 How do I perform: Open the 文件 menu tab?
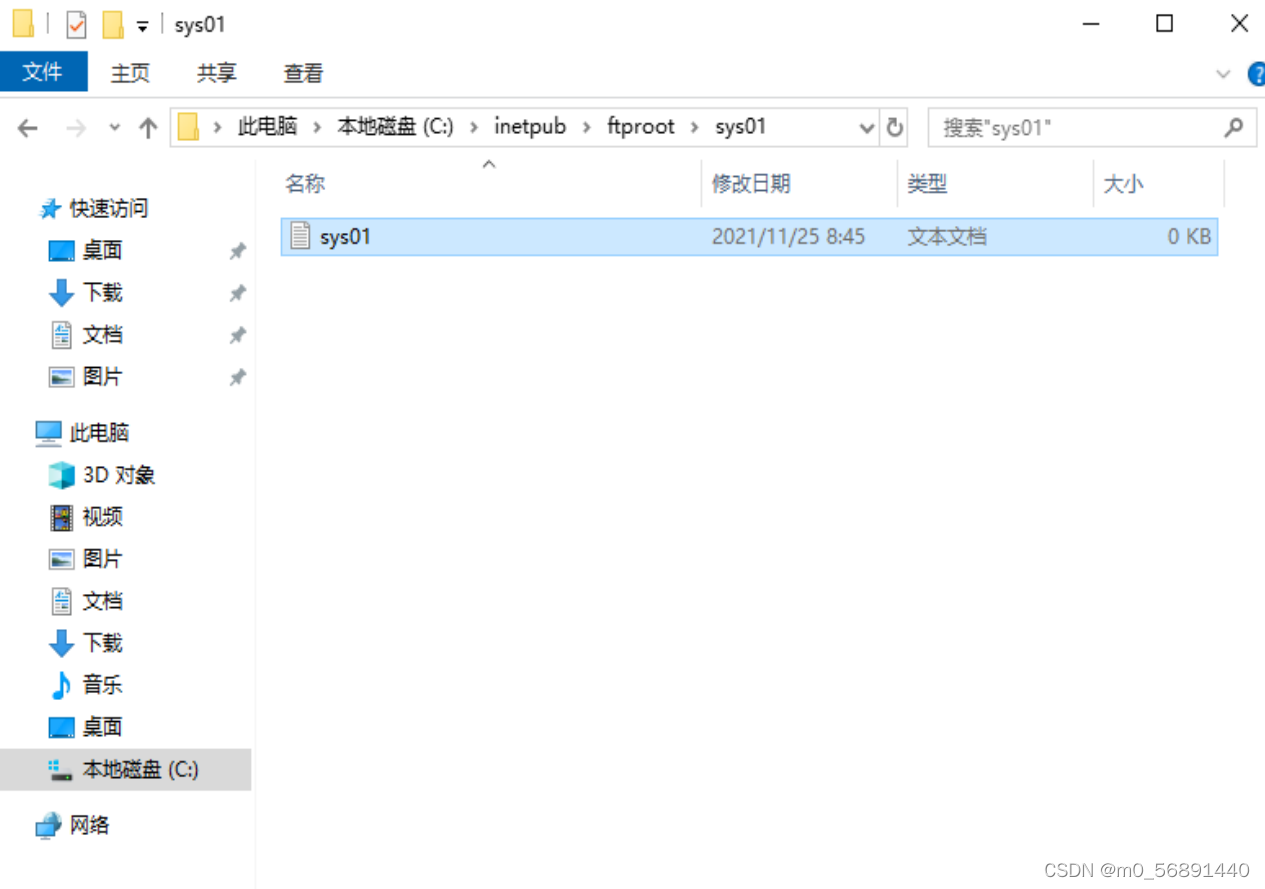coord(43,72)
